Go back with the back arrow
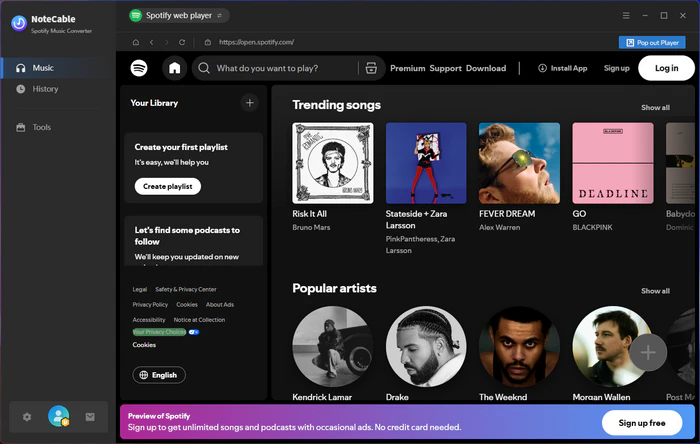Image resolution: width=700 pixels, height=444 pixels. pyautogui.click(x=152, y=42)
